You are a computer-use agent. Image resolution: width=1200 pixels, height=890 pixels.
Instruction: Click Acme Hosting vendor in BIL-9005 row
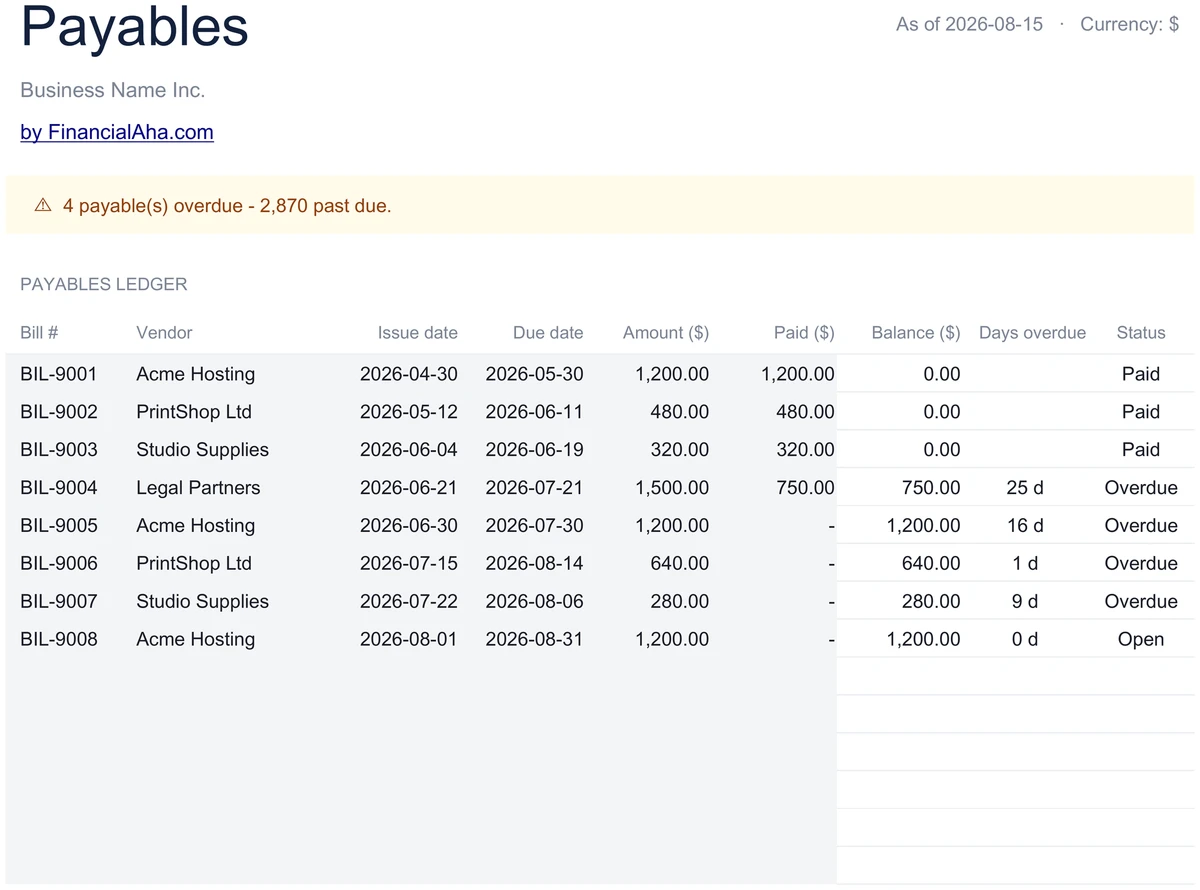196,526
